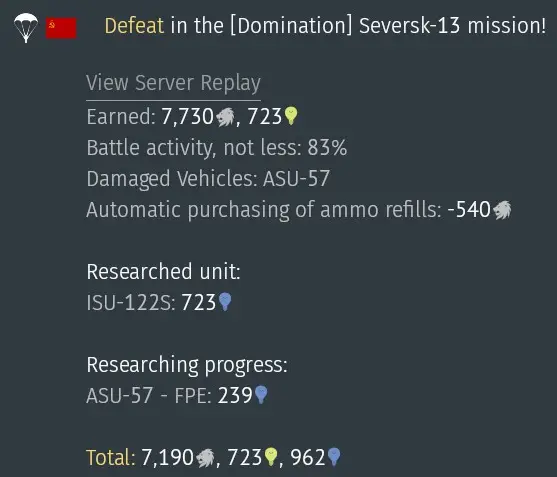557x477 pixels.
Task: Click the silver lion icon after 7,730
Action: (x=225, y=117)
